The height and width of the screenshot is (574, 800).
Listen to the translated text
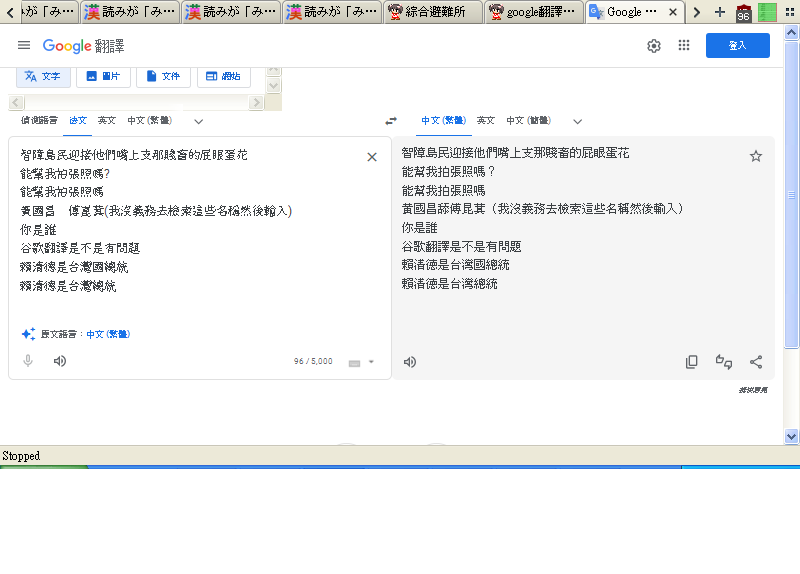(x=410, y=362)
